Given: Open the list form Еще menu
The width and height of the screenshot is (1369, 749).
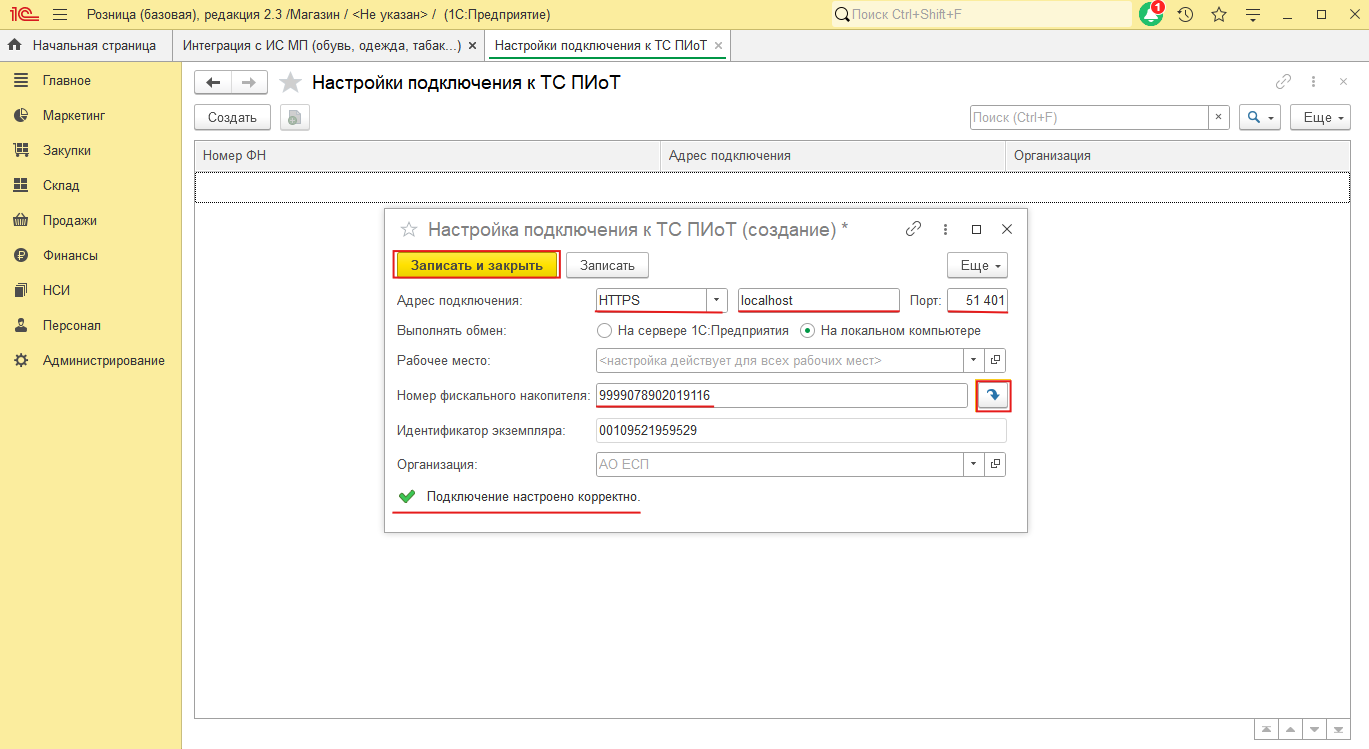Looking at the screenshot, I should coord(1319,118).
